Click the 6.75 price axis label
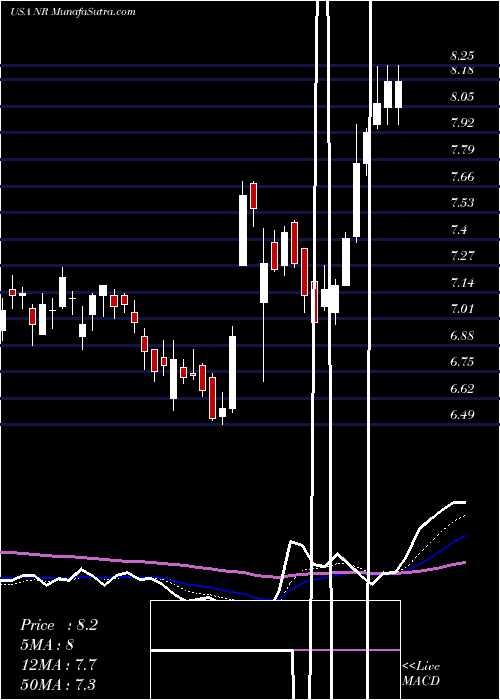Viewport: 500px width, 700px height. click(x=462, y=362)
